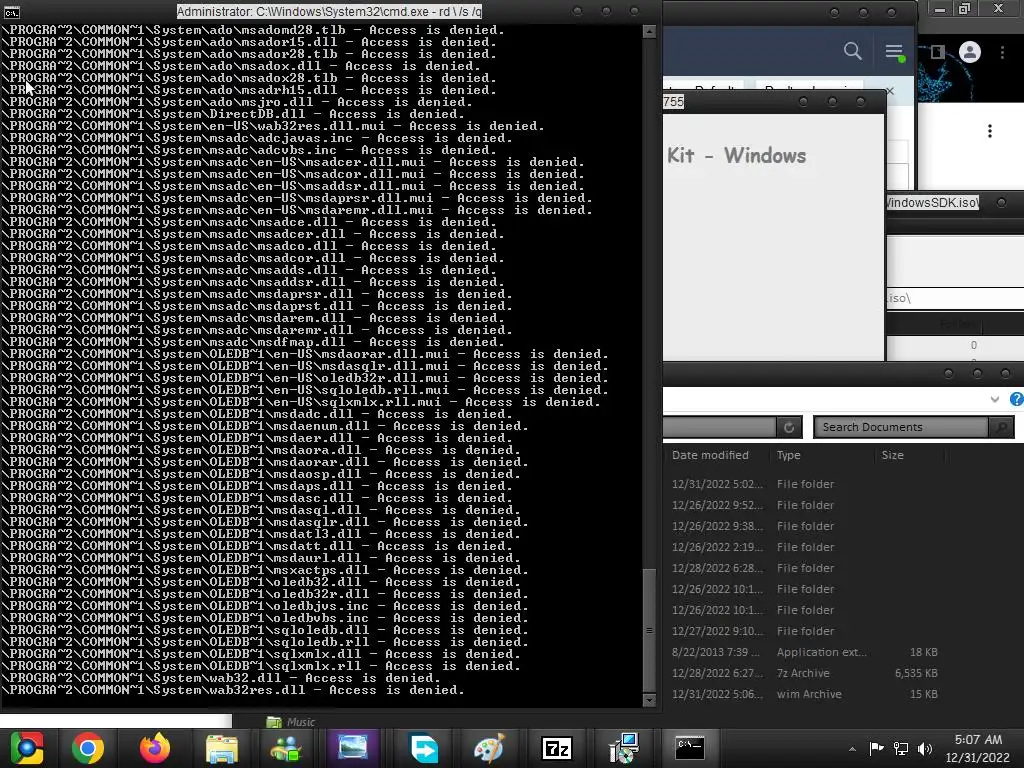The height and width of the screenshot is (768, 1024).
Task: Open the blue arrow taskbar icon
Action: tap(424, 748)
